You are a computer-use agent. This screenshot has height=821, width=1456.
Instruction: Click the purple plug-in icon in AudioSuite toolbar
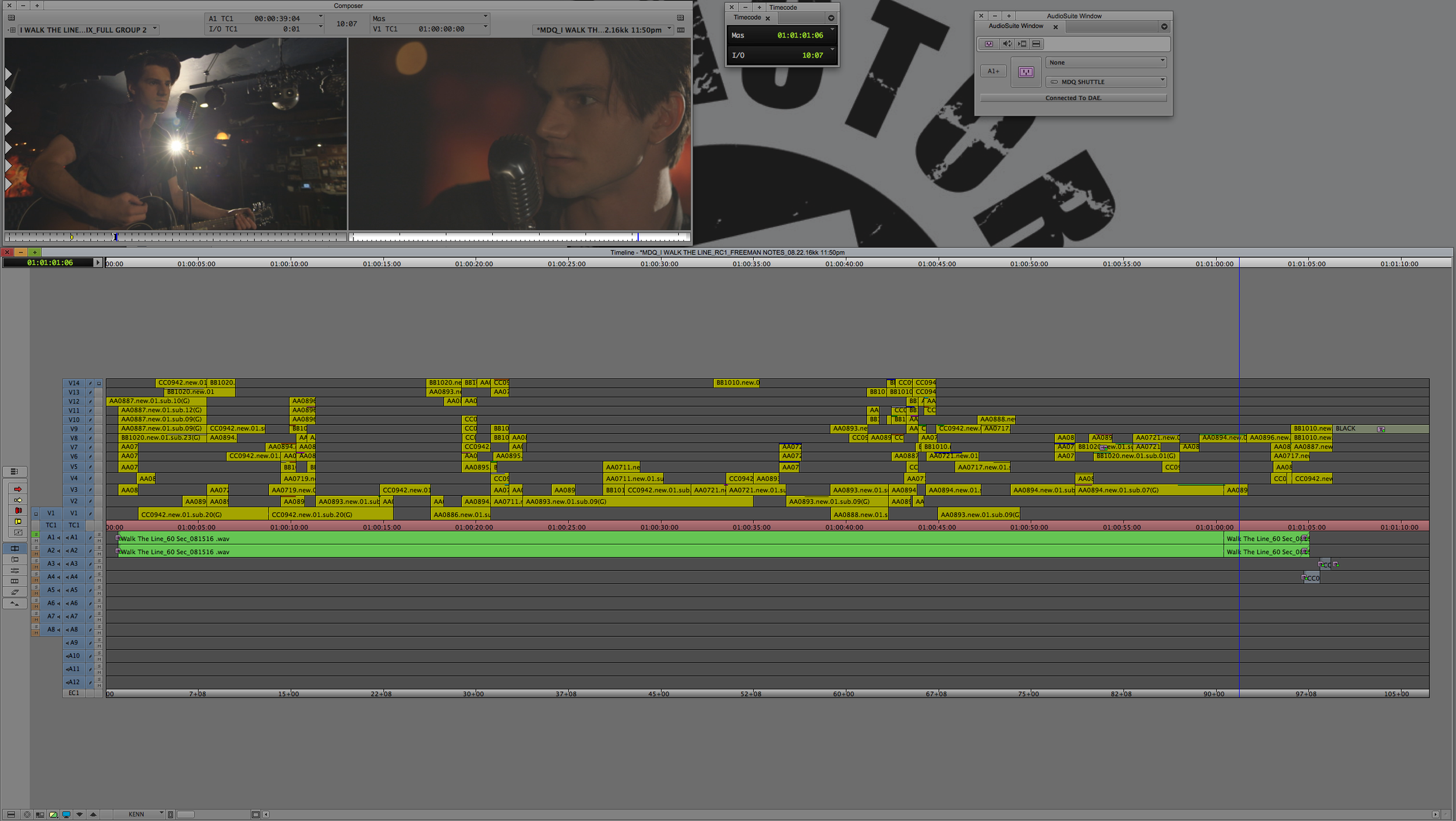(989, 44)
